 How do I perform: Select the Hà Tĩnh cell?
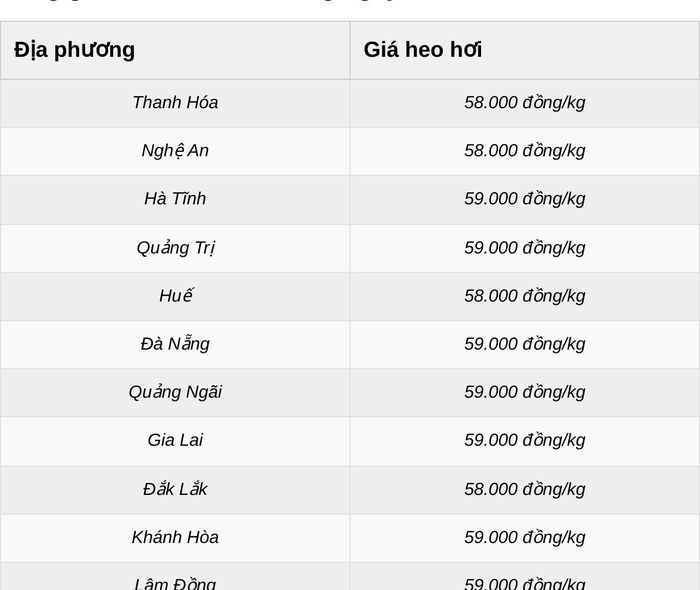point(175,199)
